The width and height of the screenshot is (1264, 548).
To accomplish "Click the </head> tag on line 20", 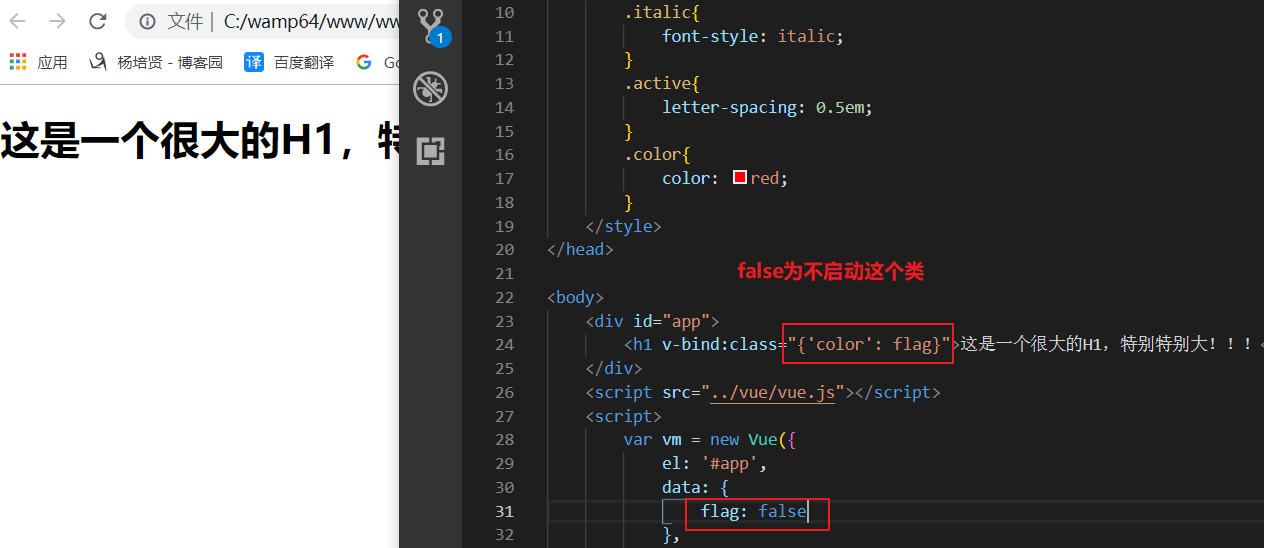I will coord(581,249).
